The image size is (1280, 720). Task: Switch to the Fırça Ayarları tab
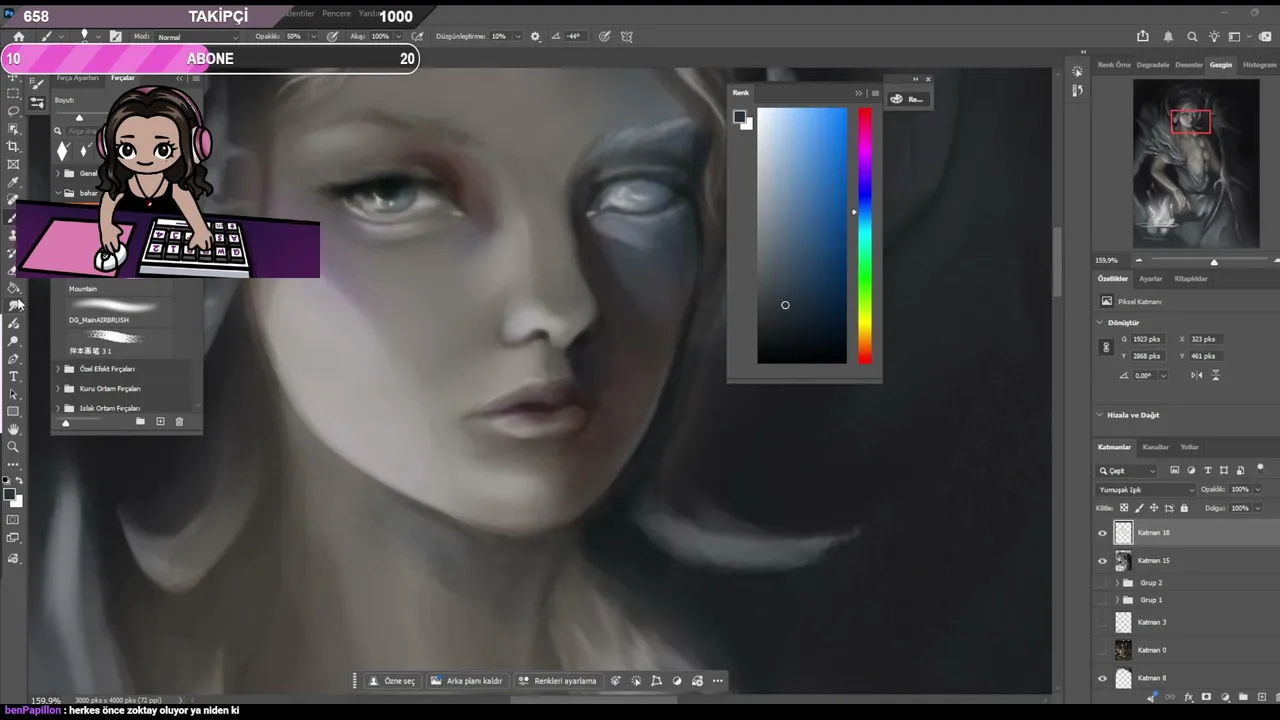[78, 78]
